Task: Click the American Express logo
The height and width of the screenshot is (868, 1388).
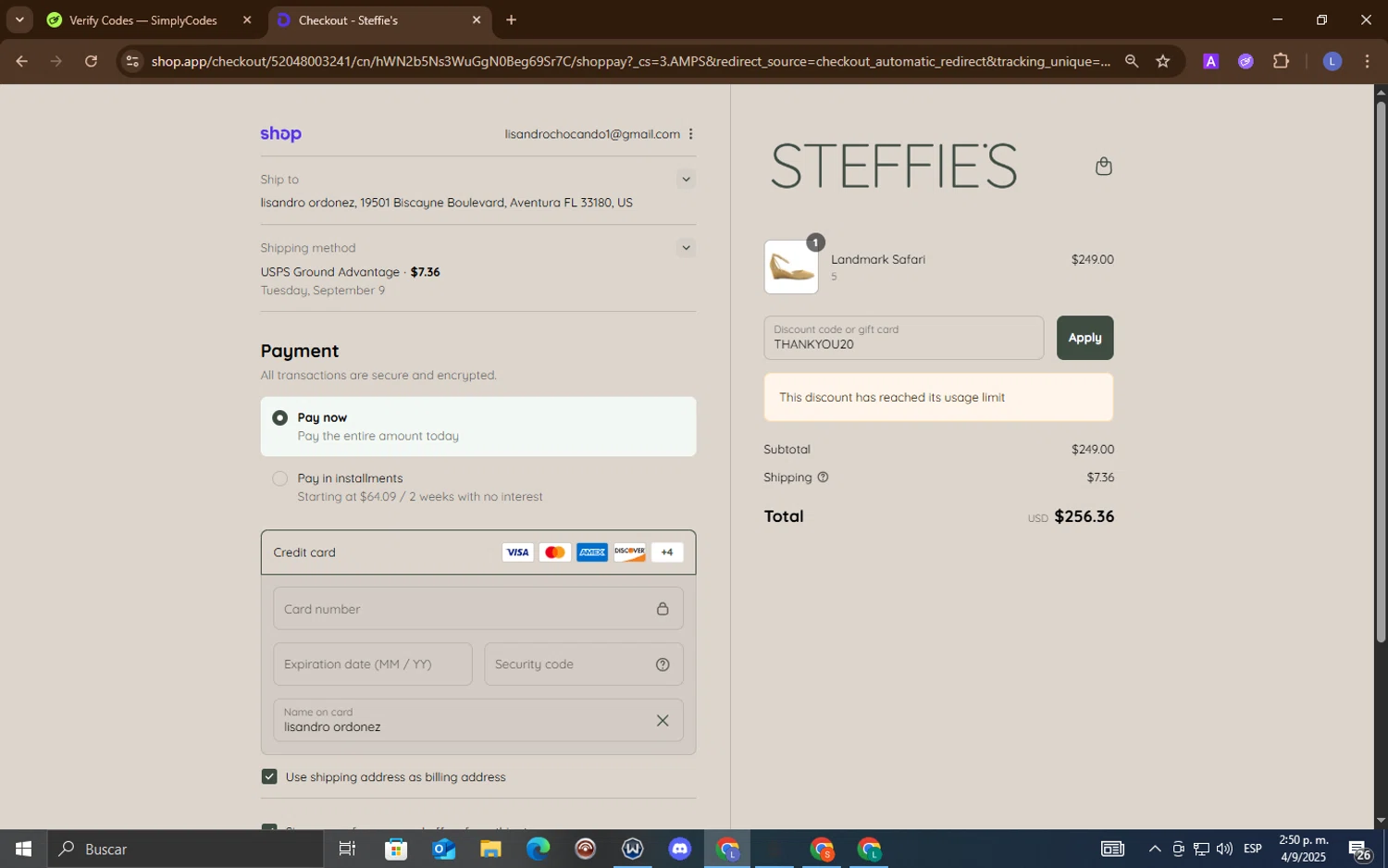Action: [x=592, y=552]
